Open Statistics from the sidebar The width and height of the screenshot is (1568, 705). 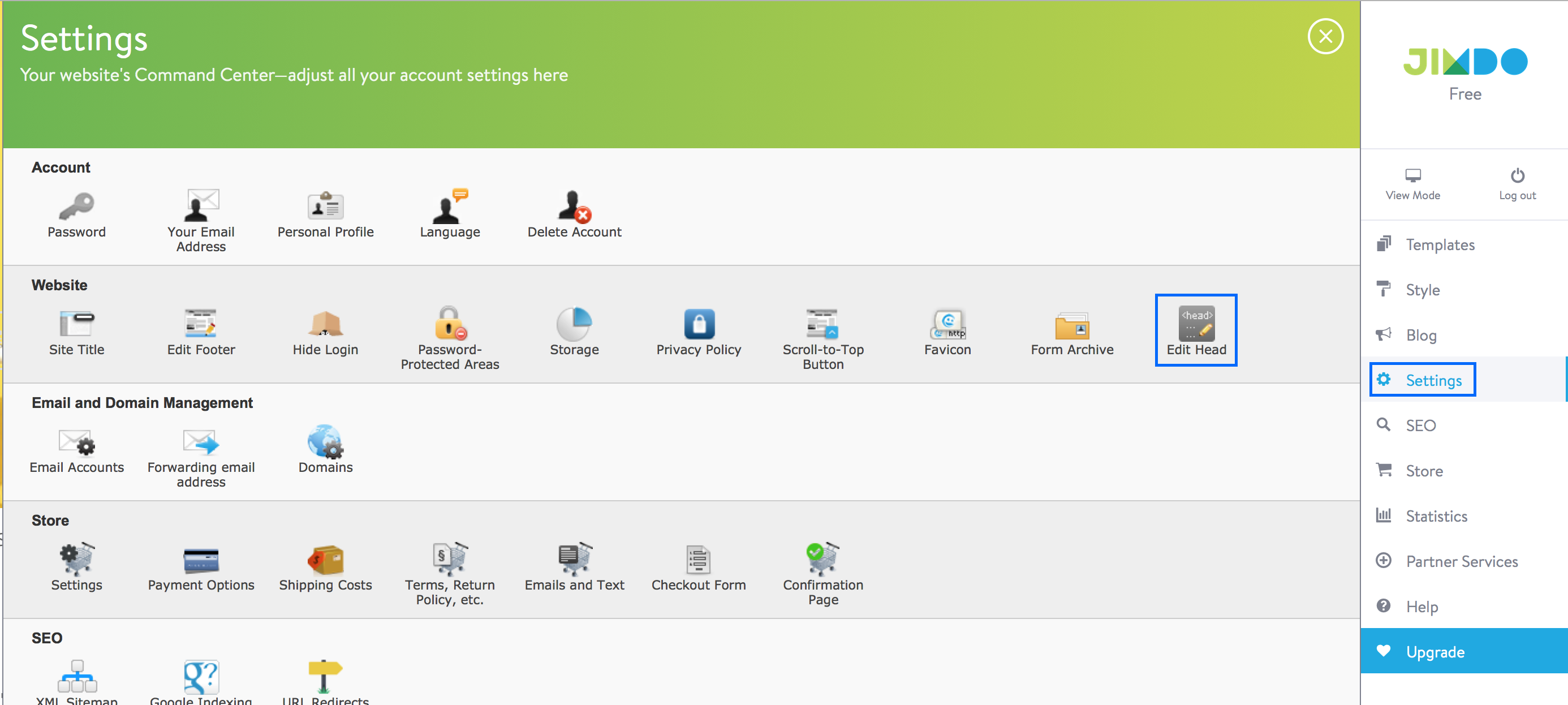click(x=1436, y=516)
